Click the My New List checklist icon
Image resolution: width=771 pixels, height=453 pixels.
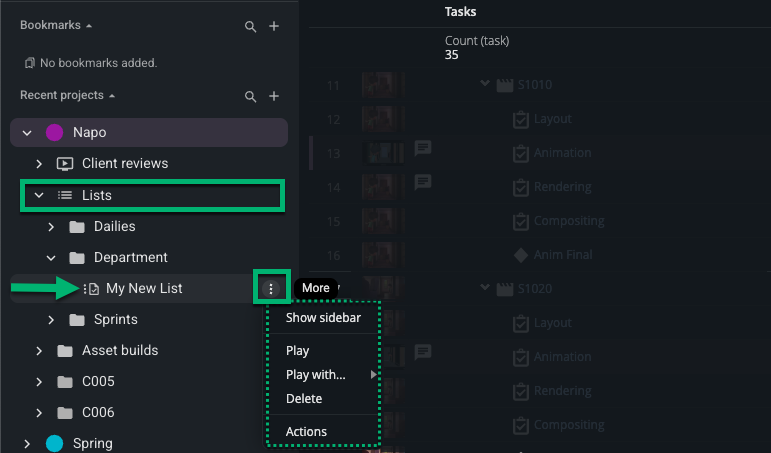pyautogui.click(x=94, y=289)
